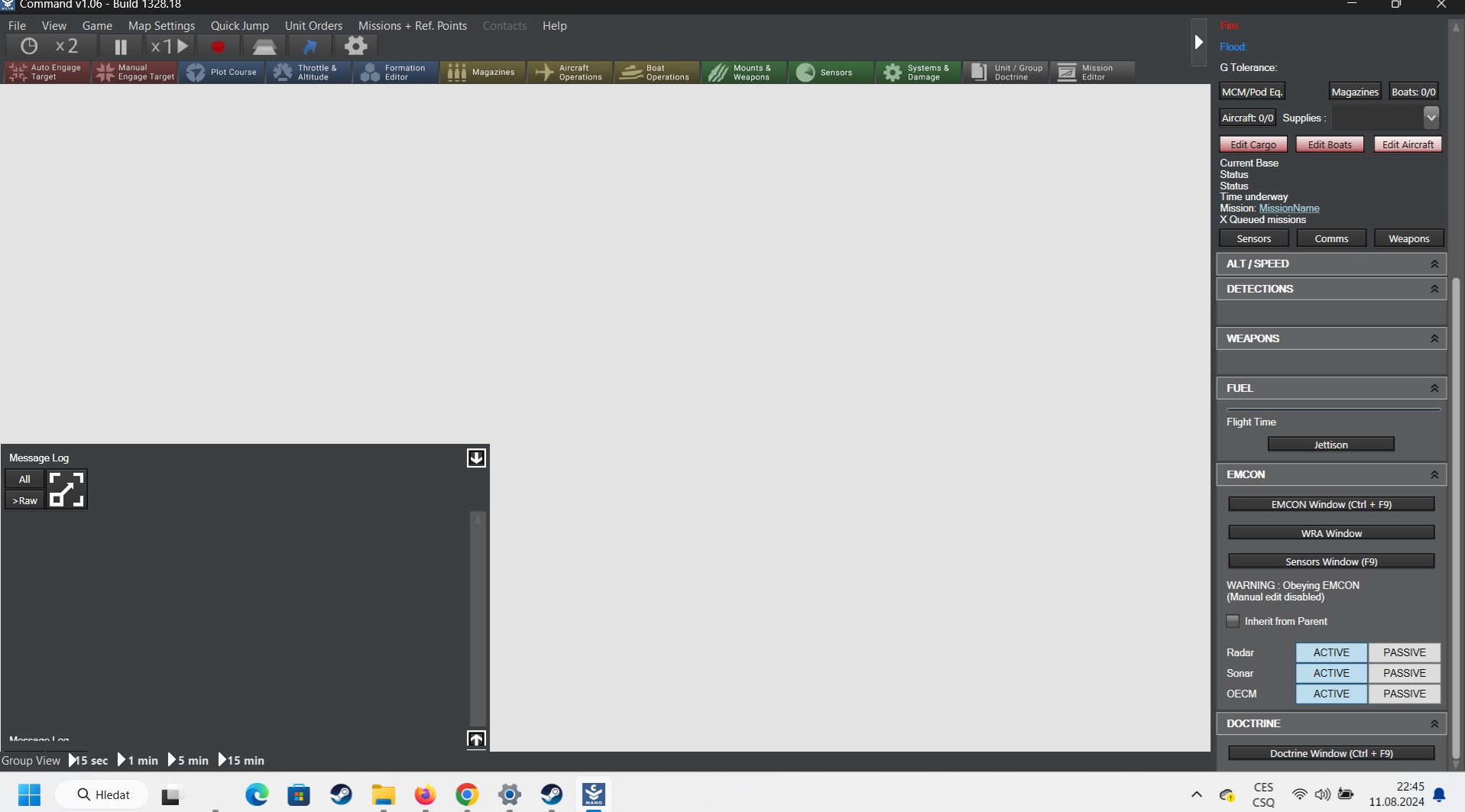Collapse the WEAPONS section
Viewport: 1465px width, 812px height.
click(x=1434, y=339)
